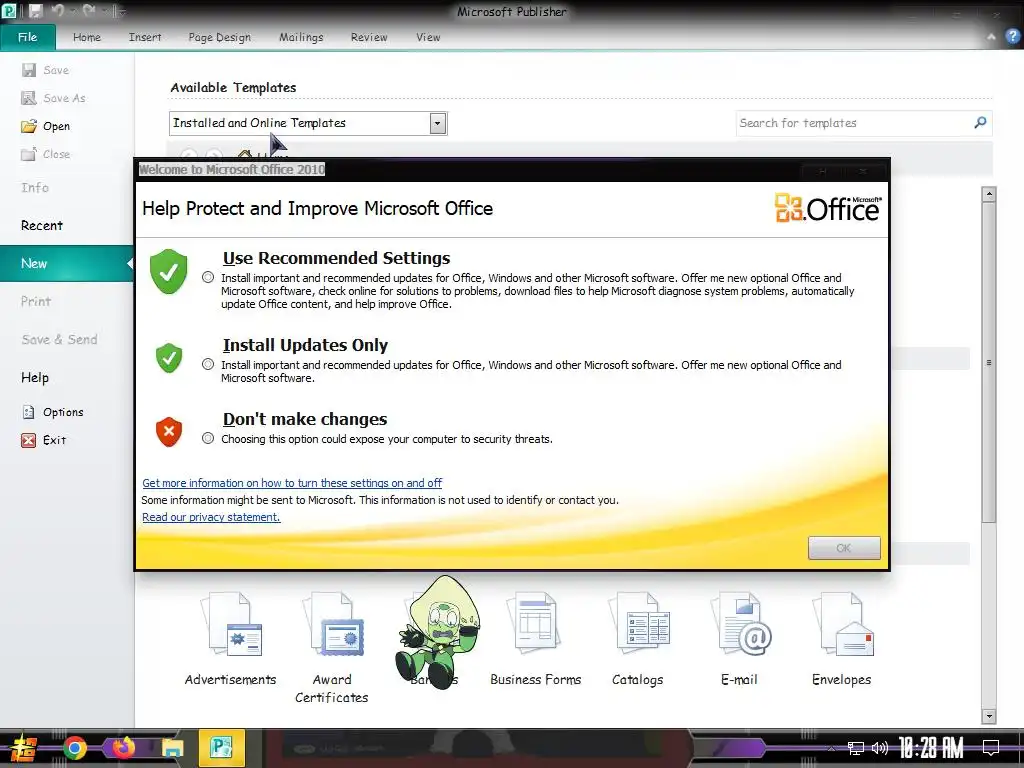Open File Explorer from taskbar

click(x=172, y=748)
